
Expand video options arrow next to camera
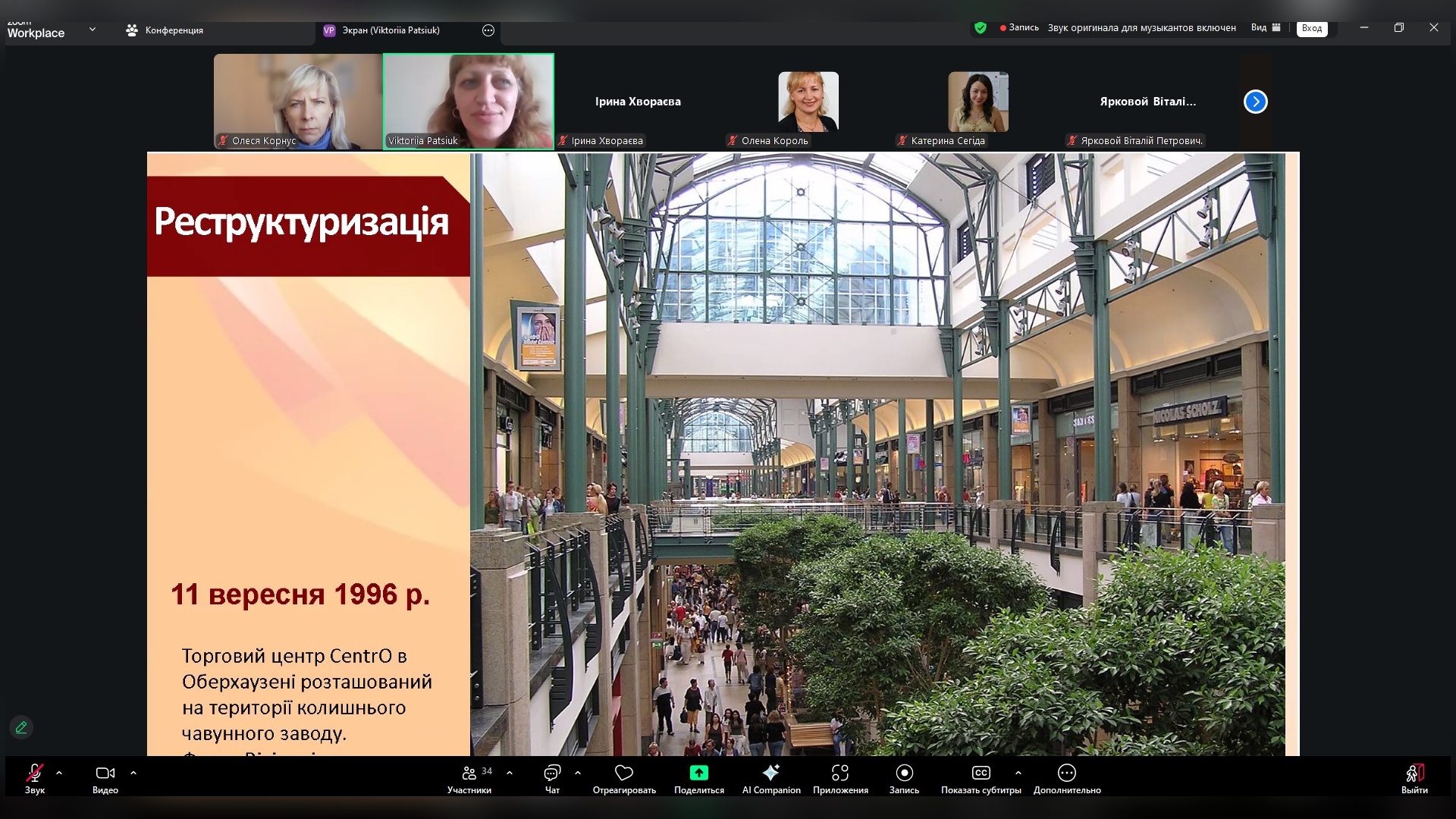(133, 773)
